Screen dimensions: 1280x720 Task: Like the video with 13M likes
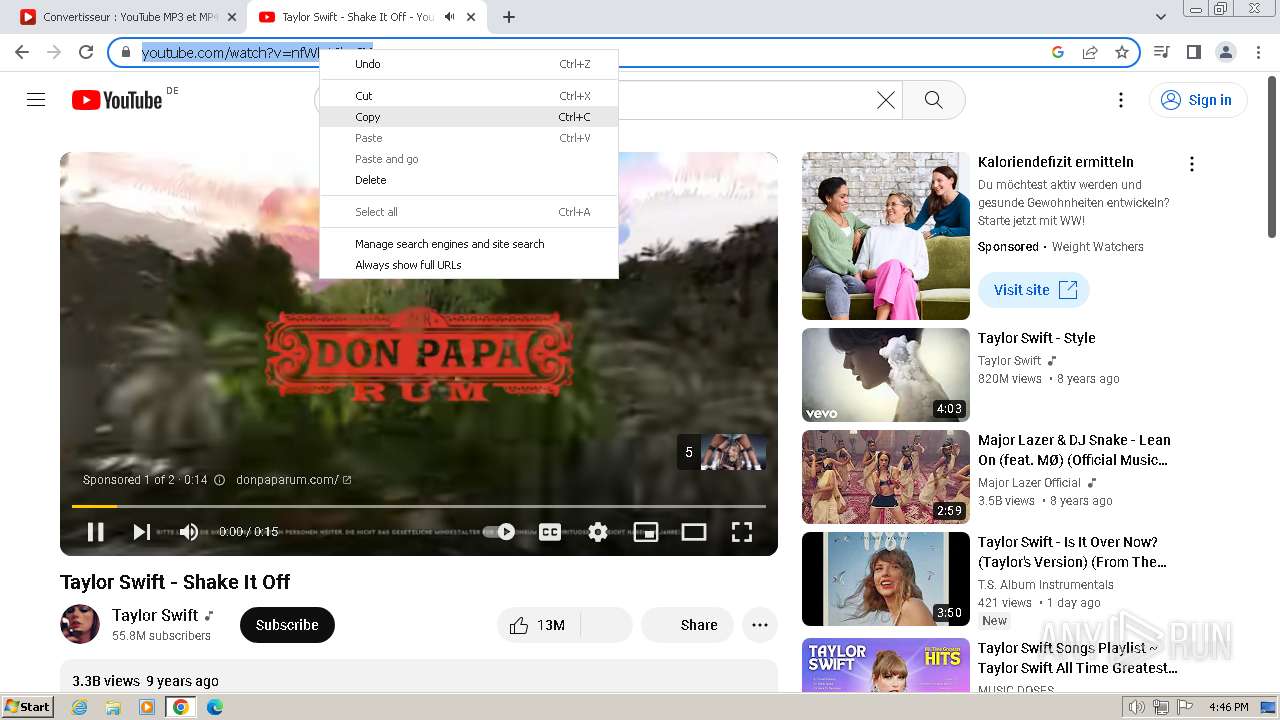pos(538,625)
